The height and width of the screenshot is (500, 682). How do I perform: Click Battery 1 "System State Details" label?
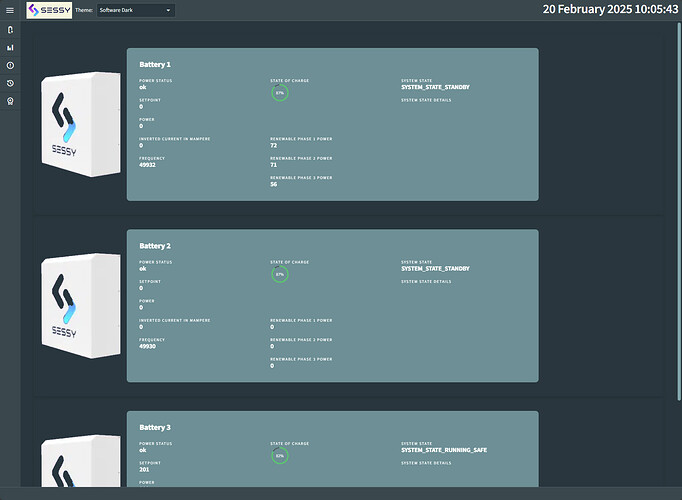coord(426,100)
